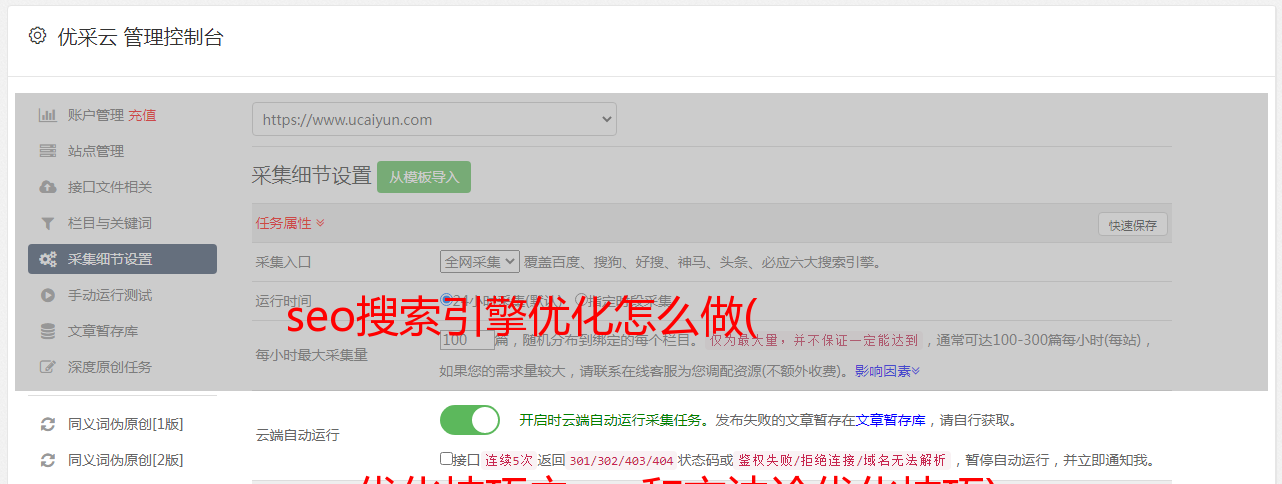This screenshot has height=484, width=1282.
Task: Select the 24小时采集 radio button
Action: [446, 299]
